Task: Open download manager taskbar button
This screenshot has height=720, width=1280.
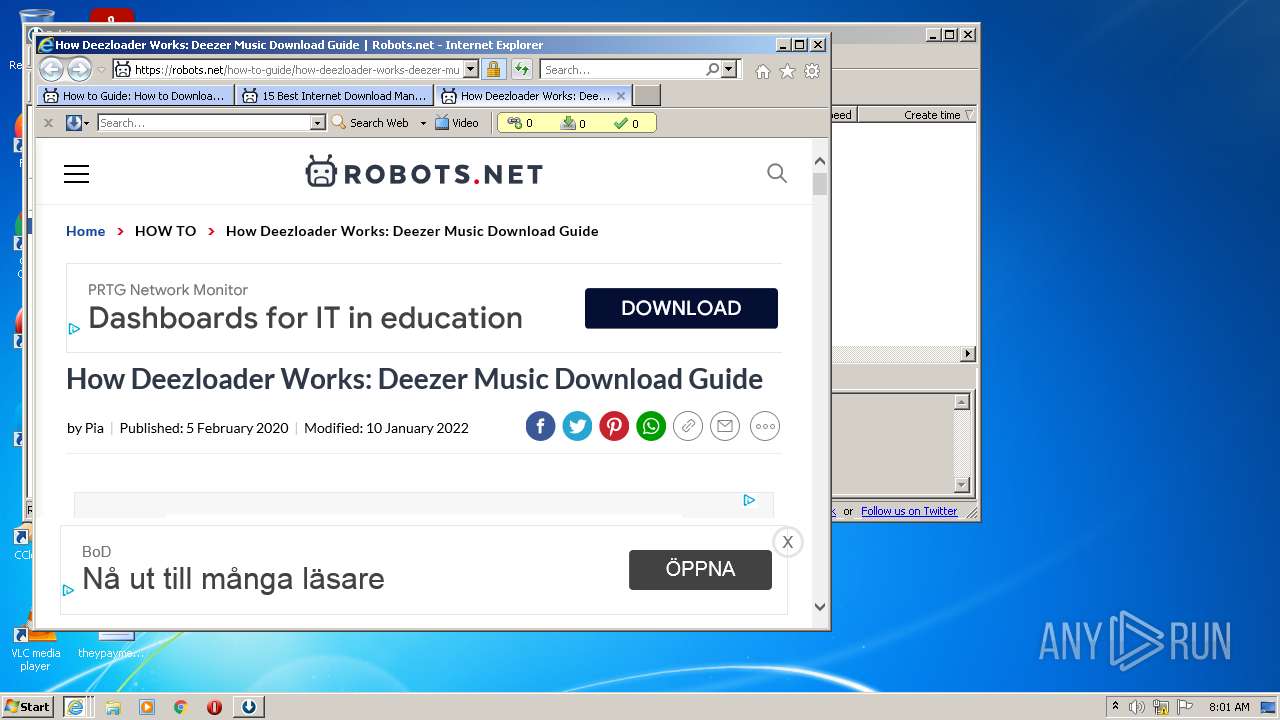Action: point(248,706)
